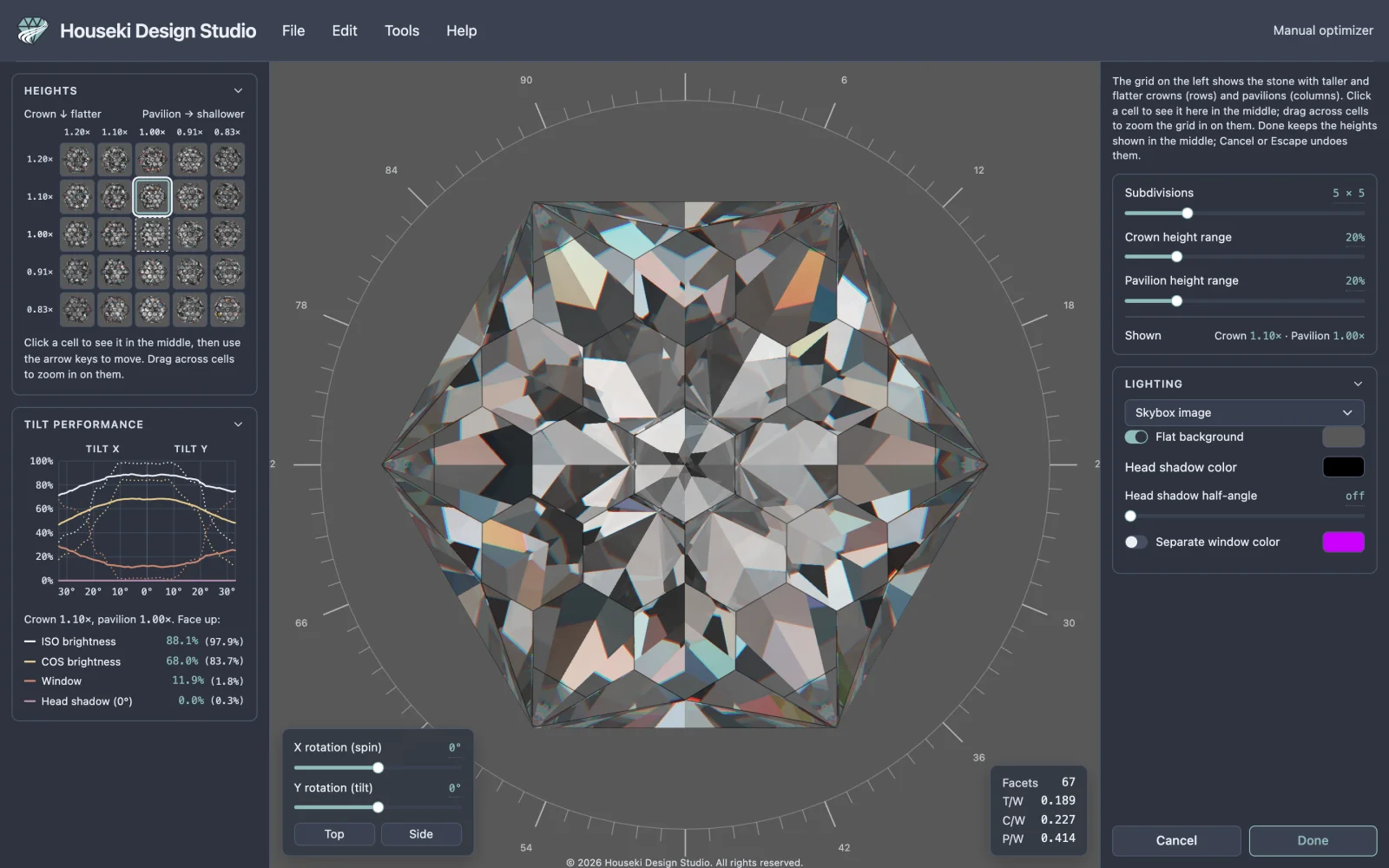This screenshot has height=868, width=1389.
Task: Collapse the Tilt Performance panel
Action: (238, 424)
